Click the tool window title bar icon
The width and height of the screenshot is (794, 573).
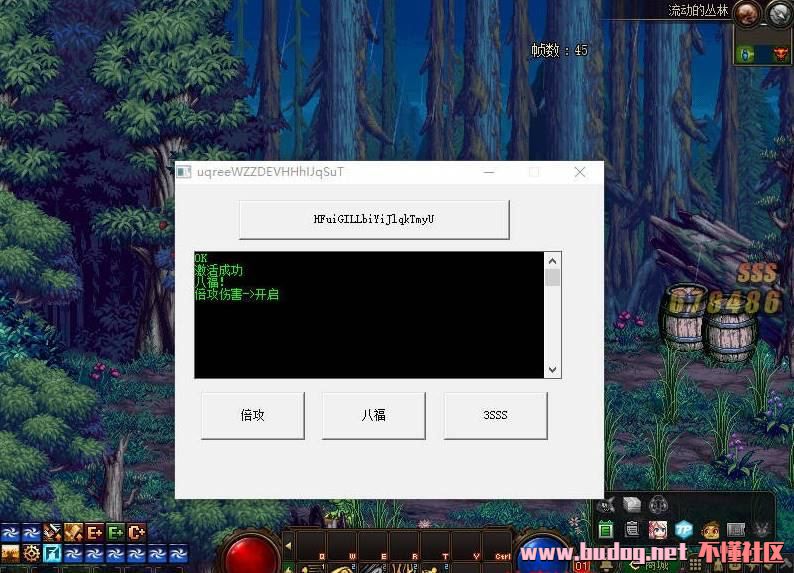pyautogui.click(x=183, y=172)
